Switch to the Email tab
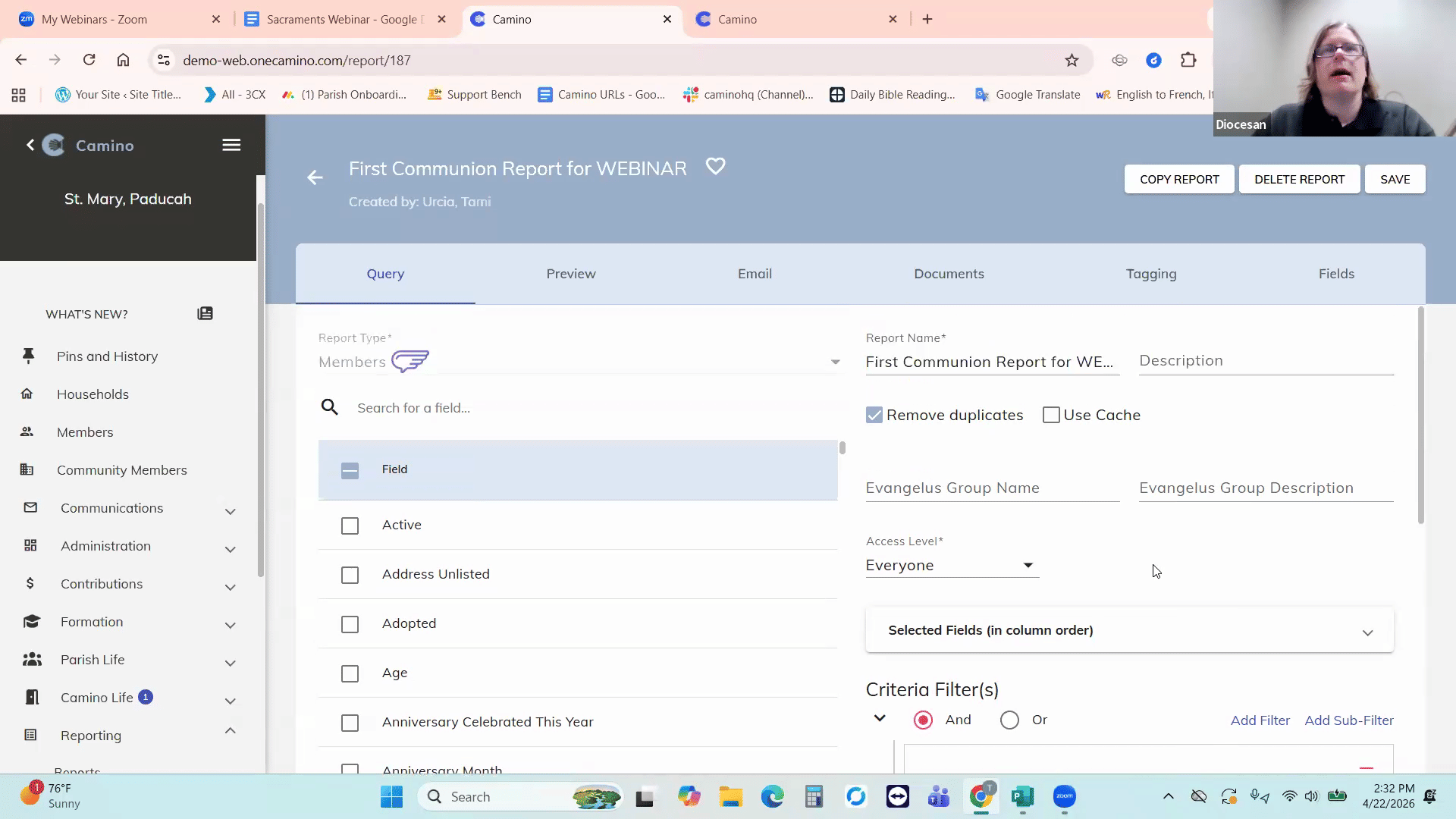 [755, 274]
